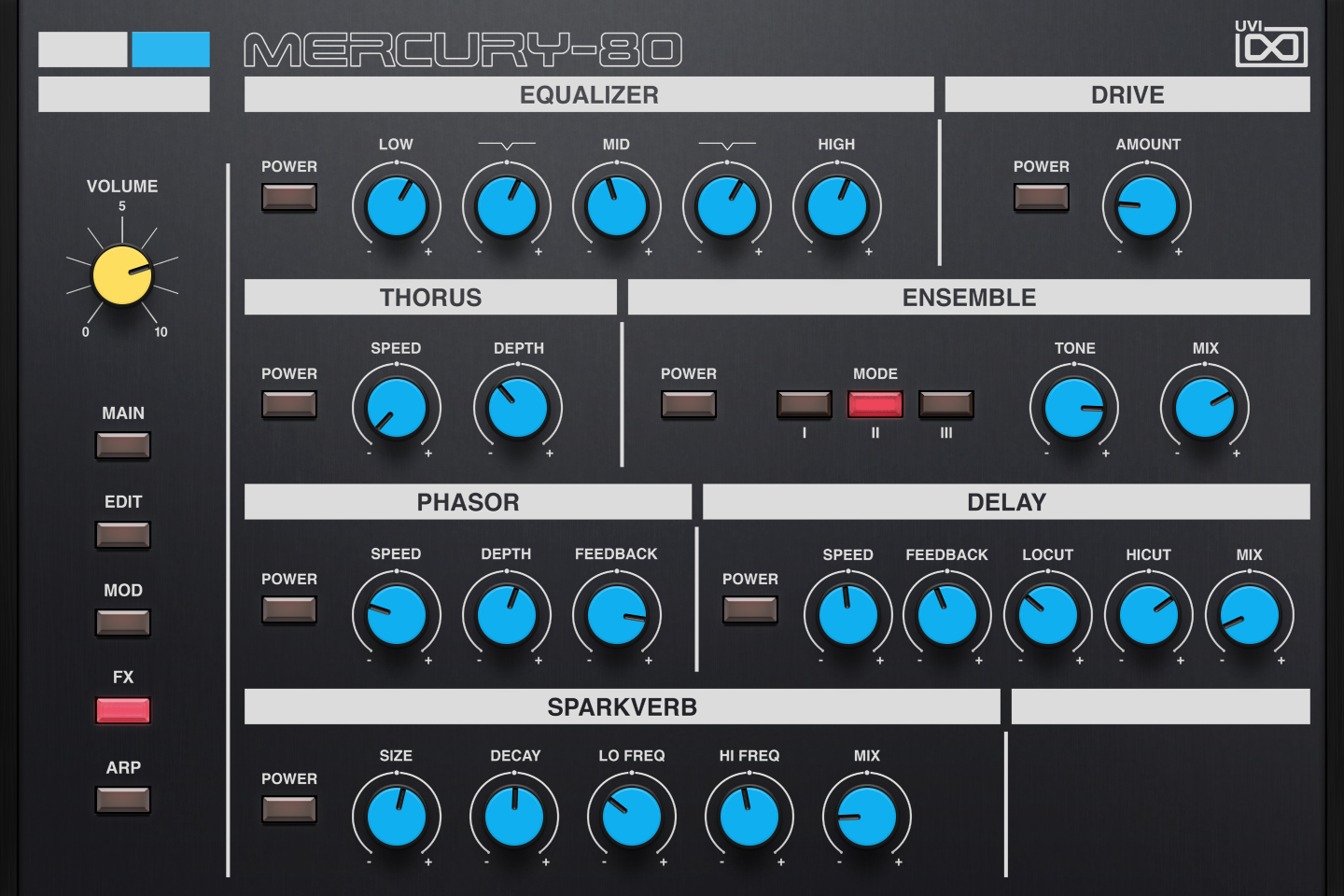Toggle the PHASOR power switch
This screenshot has width=1344, height=896.
[289, 610]
